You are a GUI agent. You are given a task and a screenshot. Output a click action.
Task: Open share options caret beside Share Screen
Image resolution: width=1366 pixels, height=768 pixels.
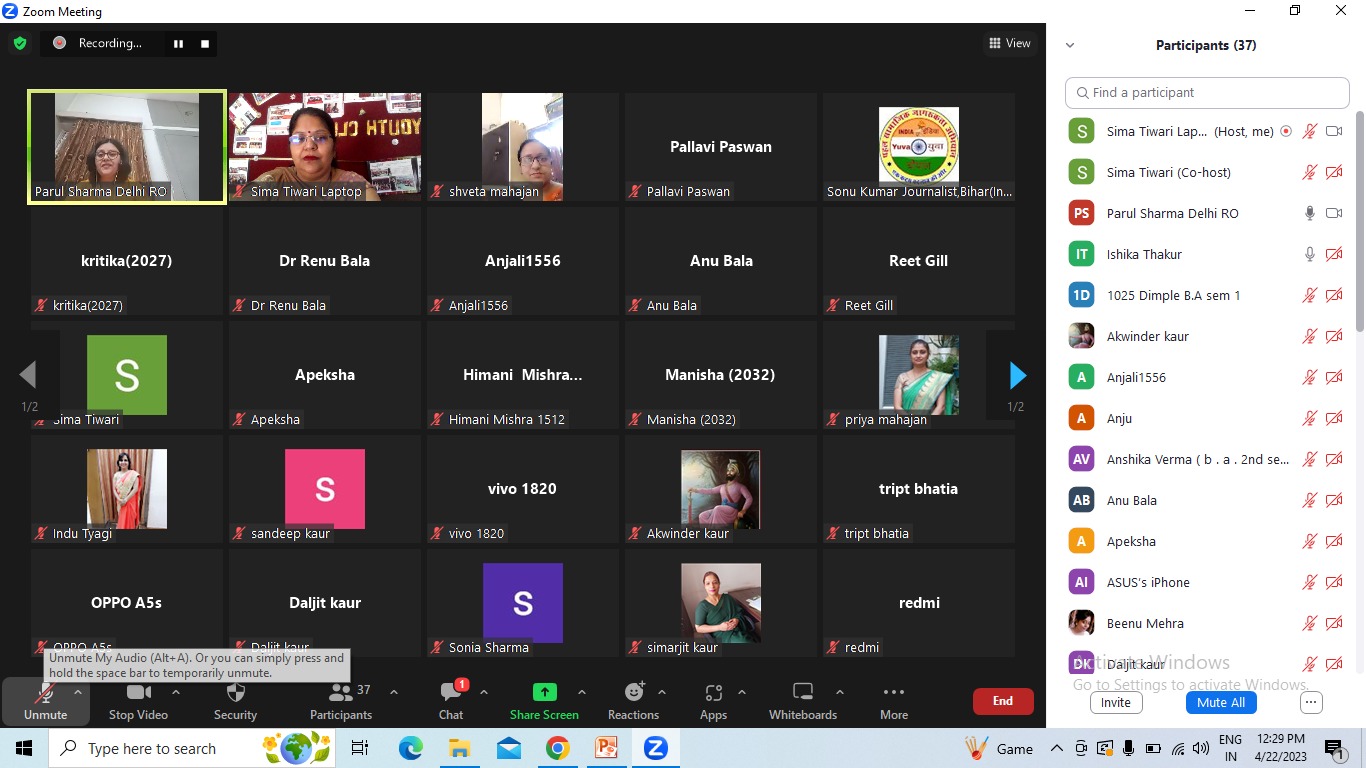582,692
